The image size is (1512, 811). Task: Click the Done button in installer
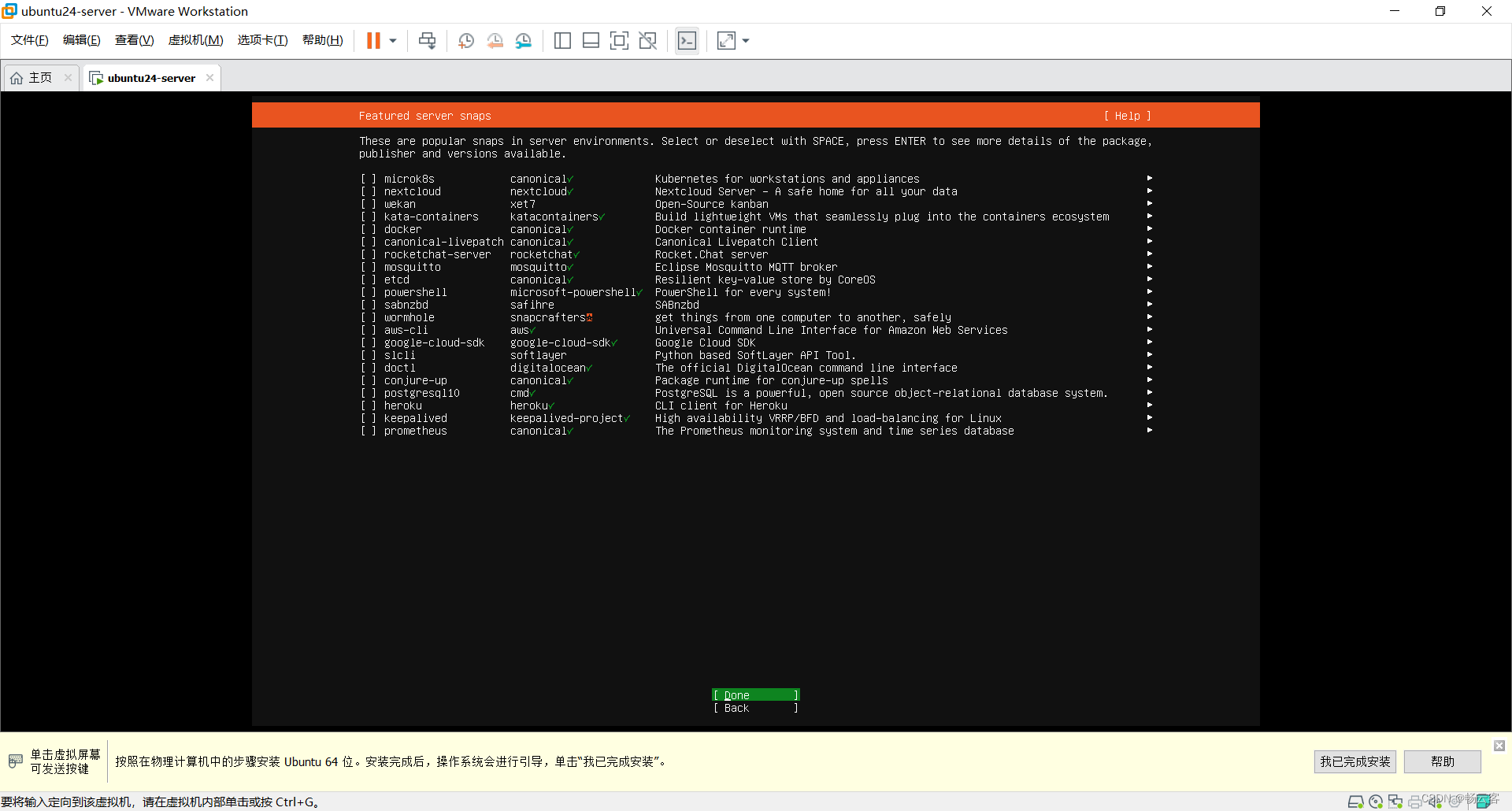pyautogui.click(x=756, y=694)
